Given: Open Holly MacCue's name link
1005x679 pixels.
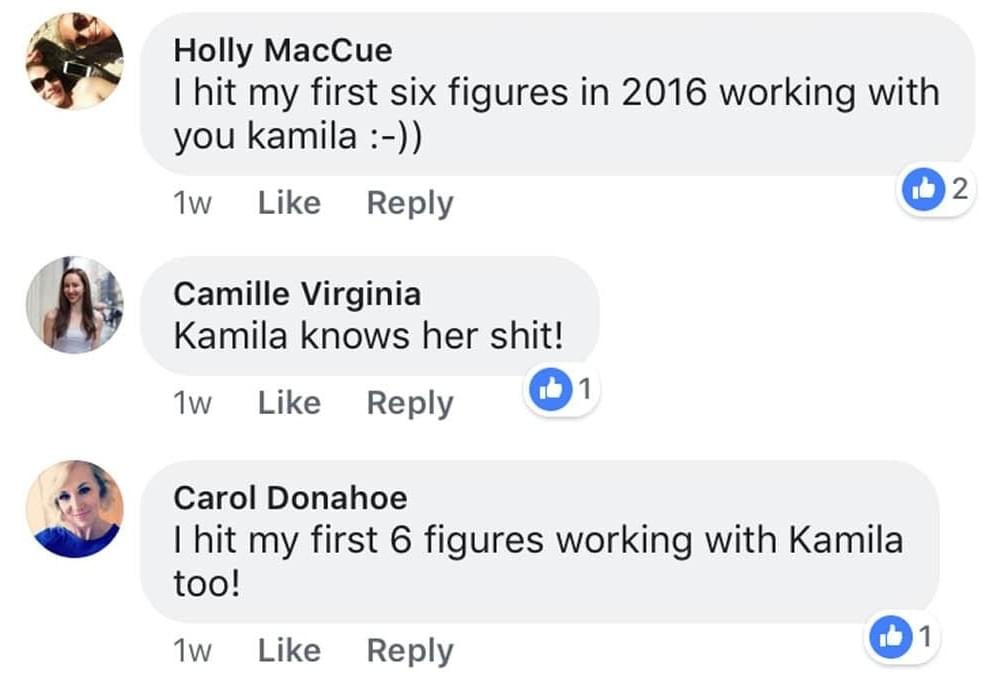Looking at the screenshot, I should [283, 51].
